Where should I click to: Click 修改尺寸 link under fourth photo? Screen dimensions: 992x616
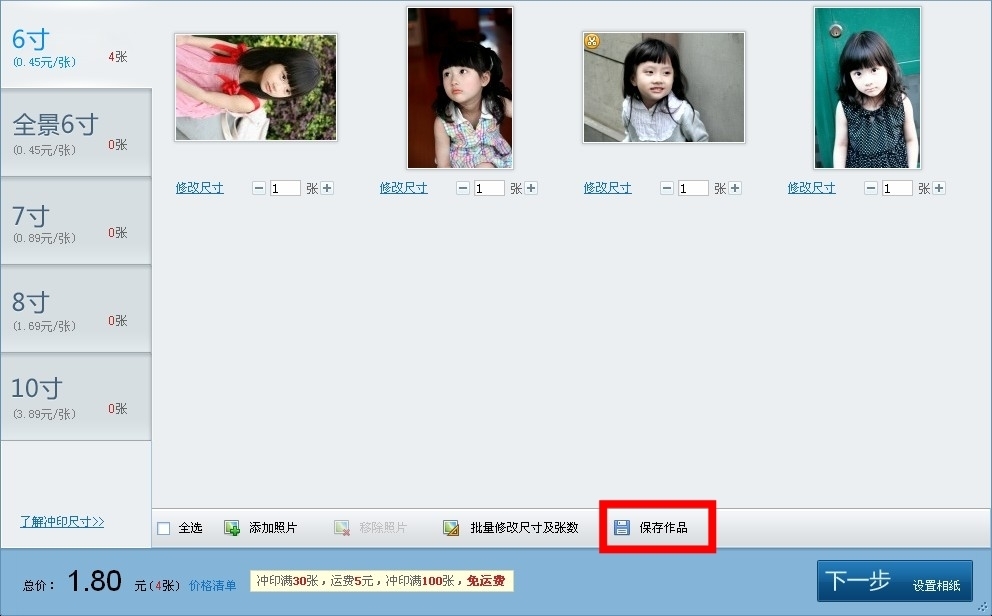[x=811, y=188]
